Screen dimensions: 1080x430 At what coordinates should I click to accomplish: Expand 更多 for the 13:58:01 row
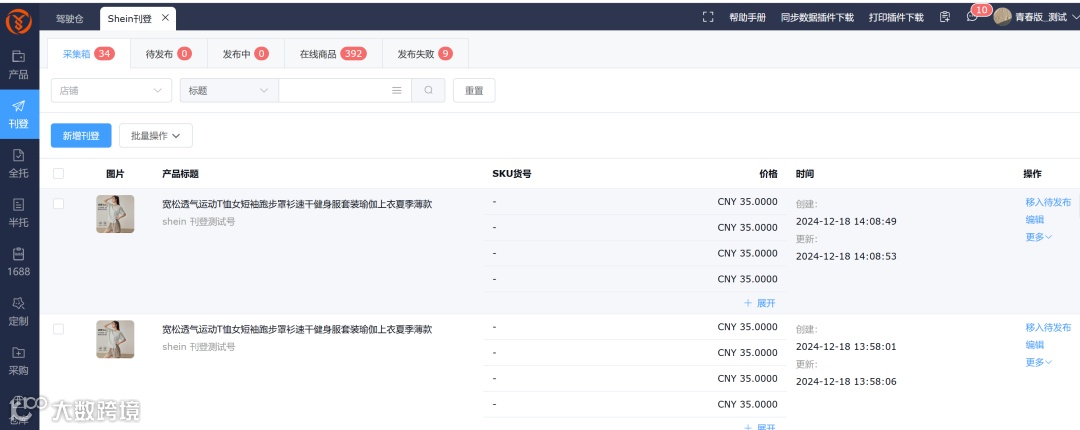(x=1039, y=362)
